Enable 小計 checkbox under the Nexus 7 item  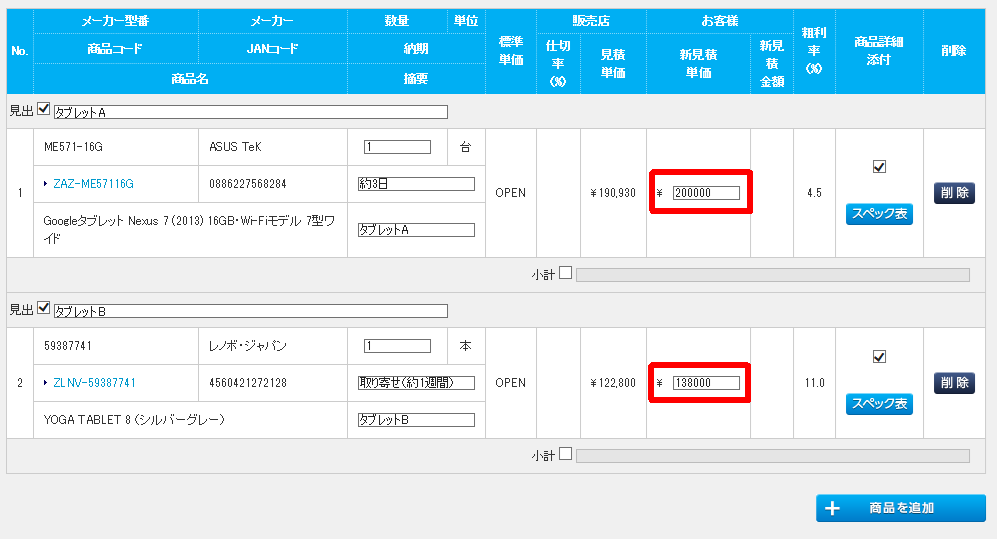[566, 273]
